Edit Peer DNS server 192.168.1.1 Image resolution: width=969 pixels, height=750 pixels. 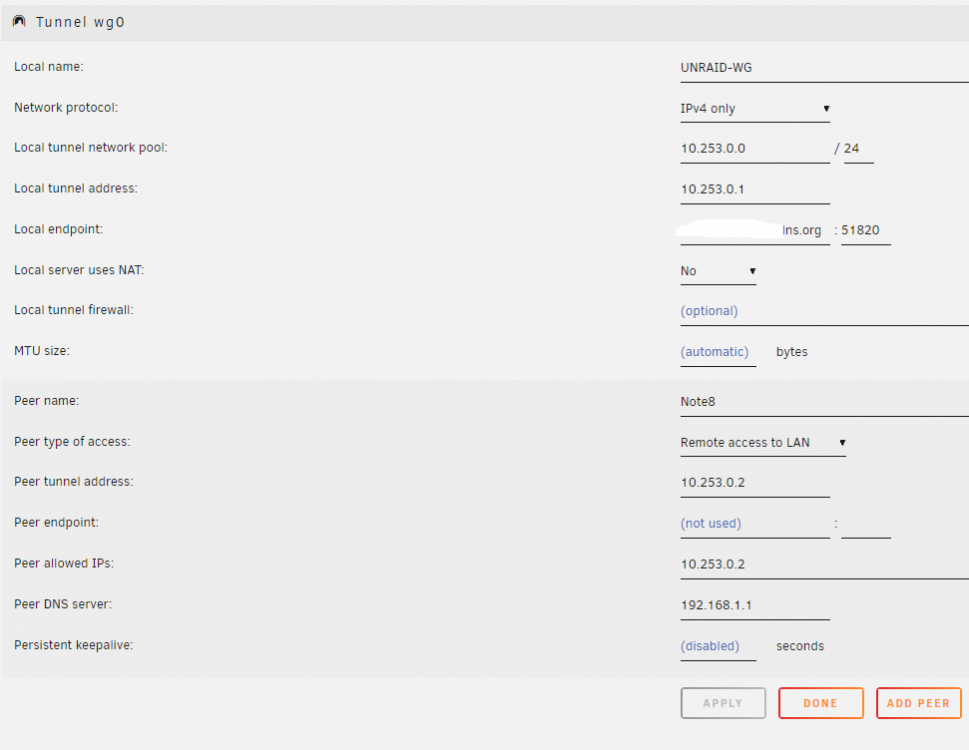tap(755, 605)
